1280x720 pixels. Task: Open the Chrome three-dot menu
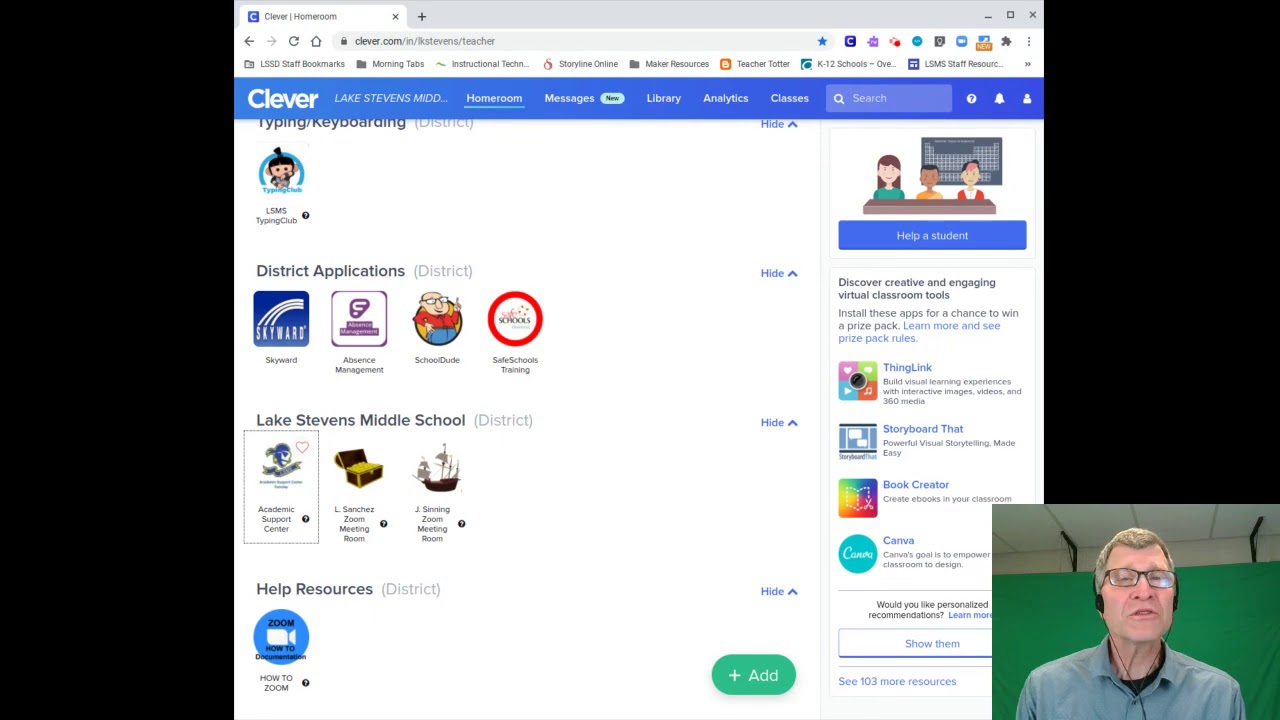pos(1028,41)
